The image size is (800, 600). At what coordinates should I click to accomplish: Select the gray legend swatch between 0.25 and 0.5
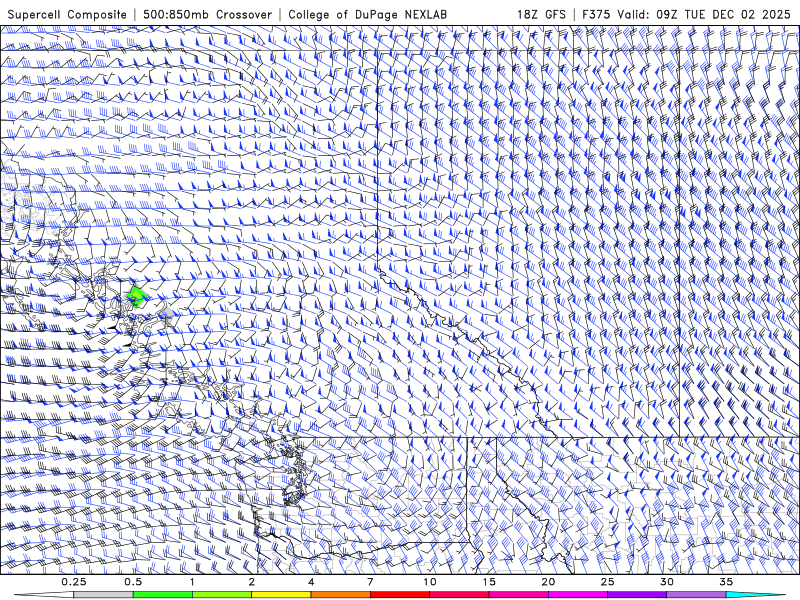tap(103, 595)
